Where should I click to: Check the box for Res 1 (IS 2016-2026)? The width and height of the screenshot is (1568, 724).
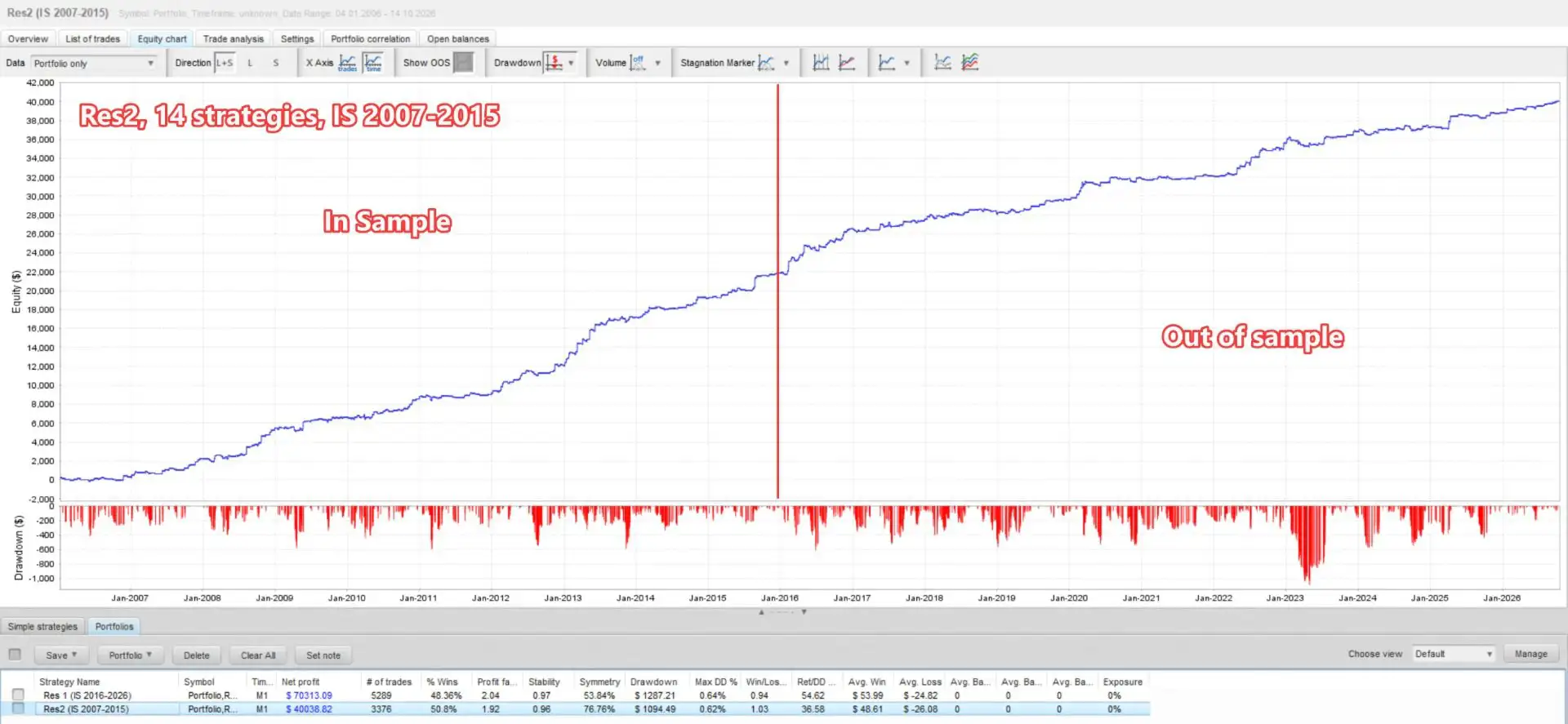18,695
